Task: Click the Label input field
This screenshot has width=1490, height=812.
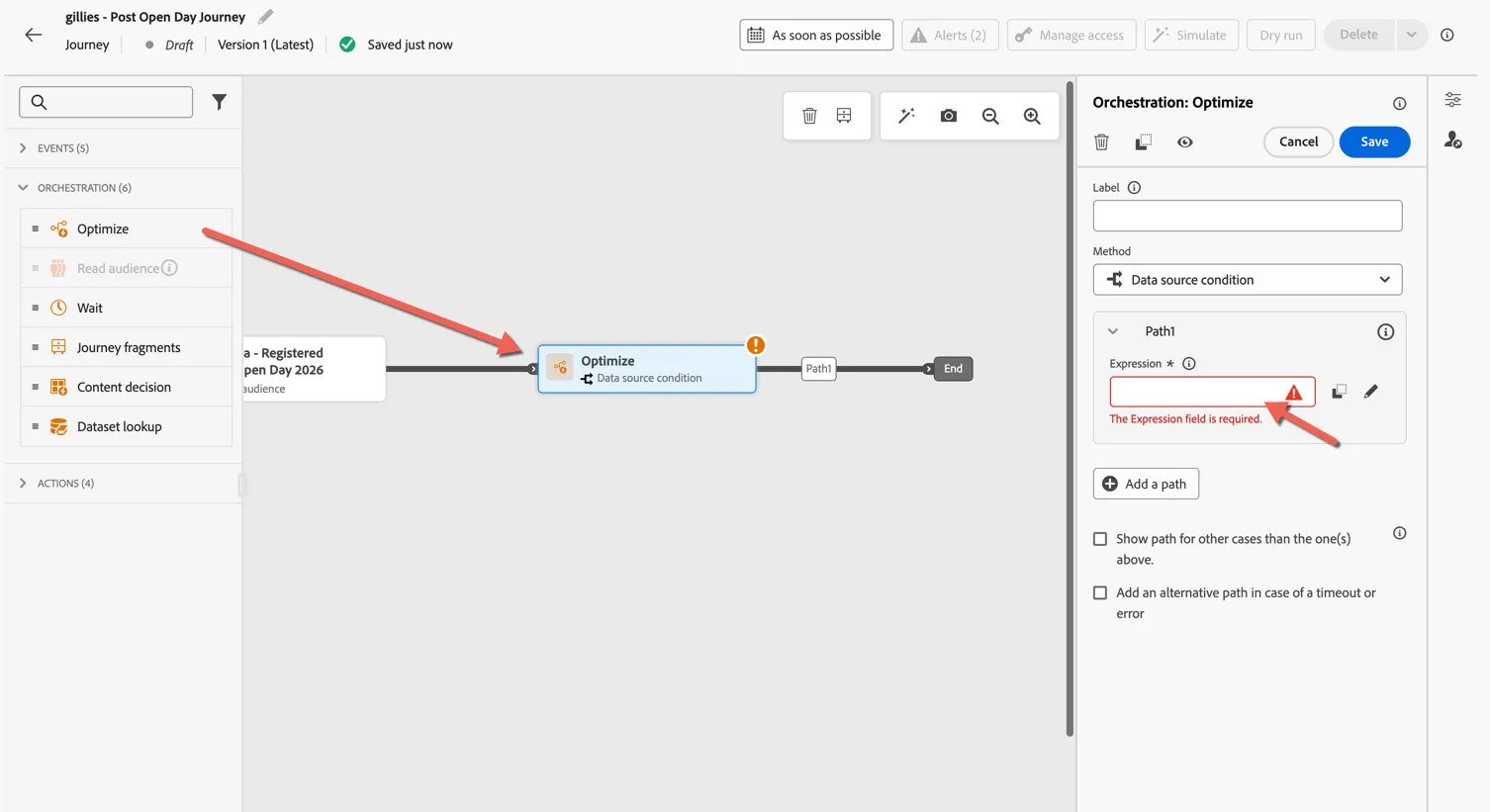Action: coord(1247,216)
